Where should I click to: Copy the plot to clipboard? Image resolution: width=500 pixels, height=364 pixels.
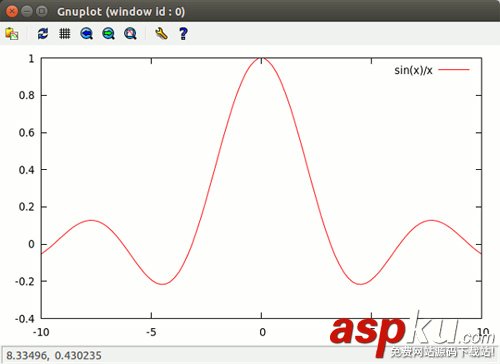[12, 34]
